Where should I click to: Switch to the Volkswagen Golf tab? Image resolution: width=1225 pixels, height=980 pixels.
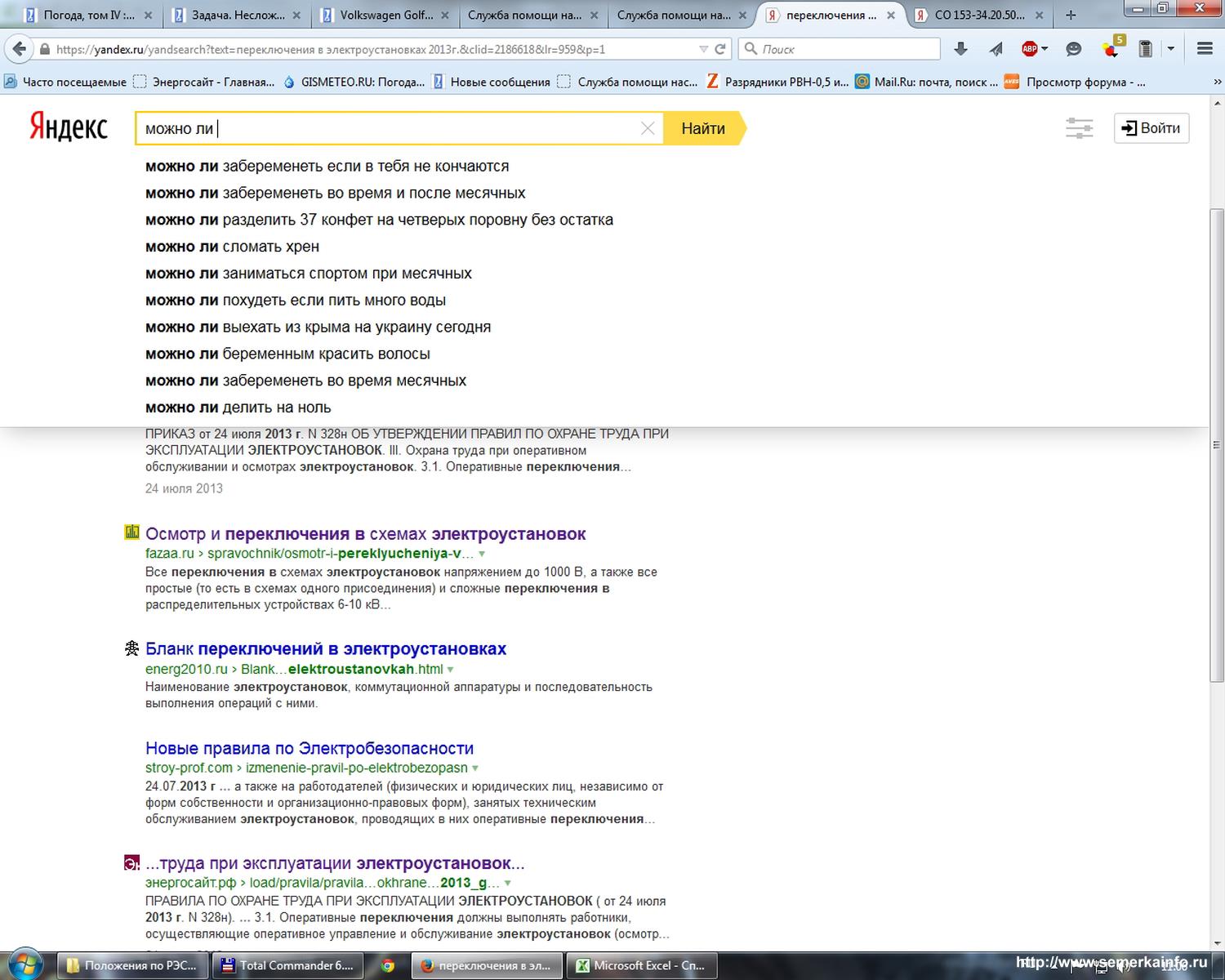pos(386,15)
